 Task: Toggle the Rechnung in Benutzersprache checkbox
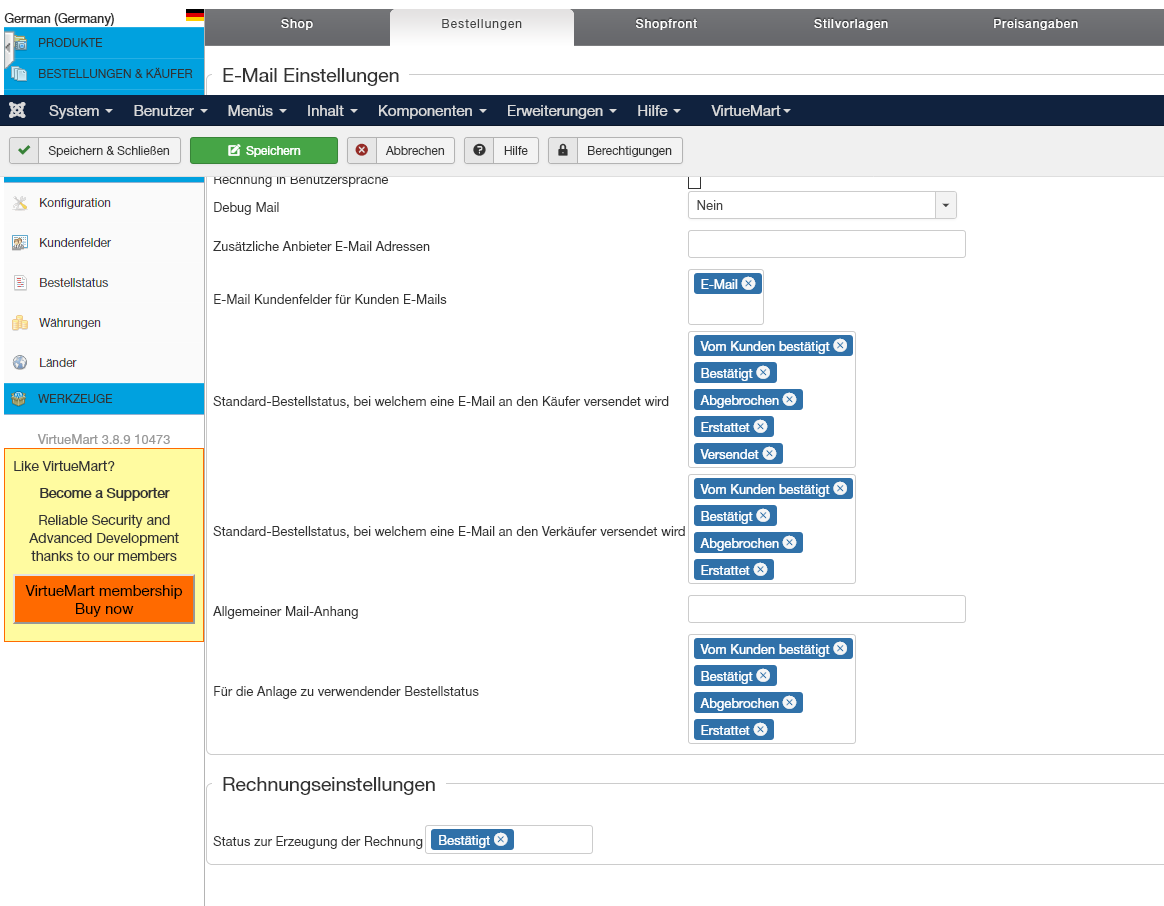(694, 182)
